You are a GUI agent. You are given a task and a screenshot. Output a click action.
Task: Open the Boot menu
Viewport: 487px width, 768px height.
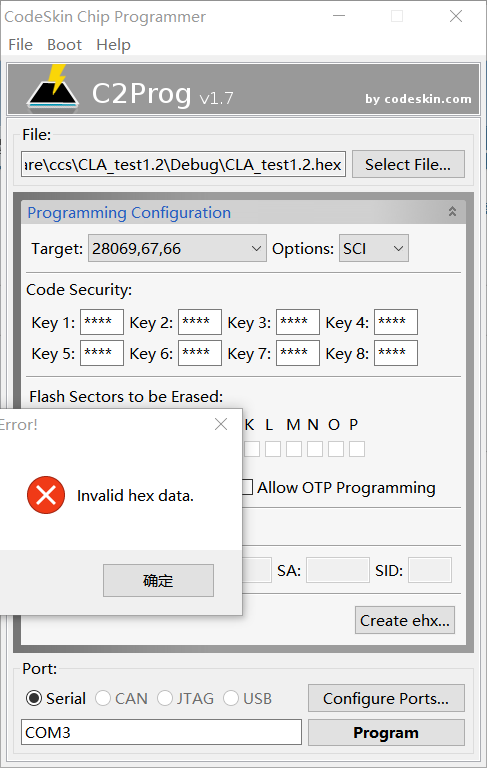(64, 45)
